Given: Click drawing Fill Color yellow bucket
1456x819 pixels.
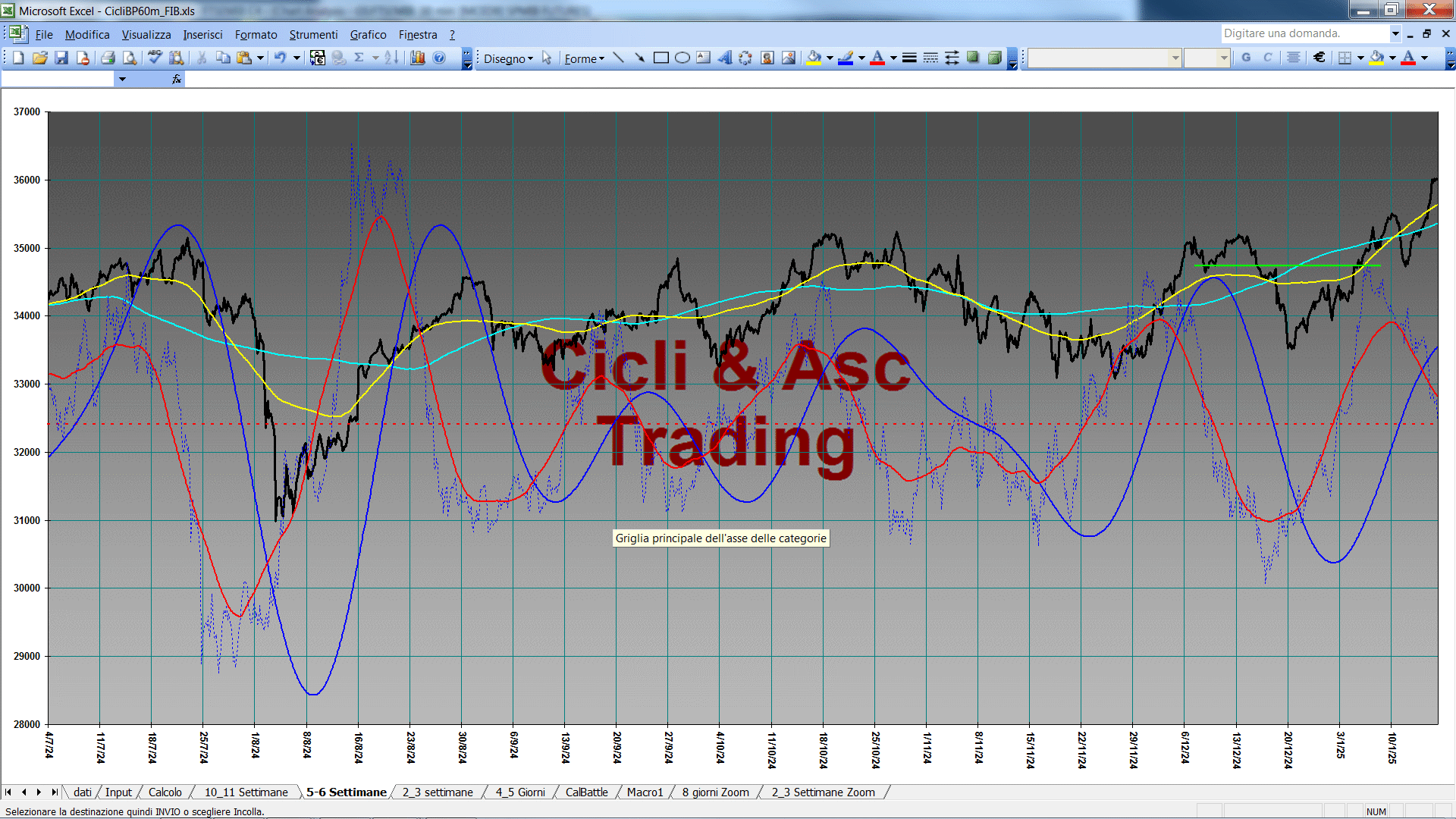Looking at the screenshot, I should [x=814, y=58].
